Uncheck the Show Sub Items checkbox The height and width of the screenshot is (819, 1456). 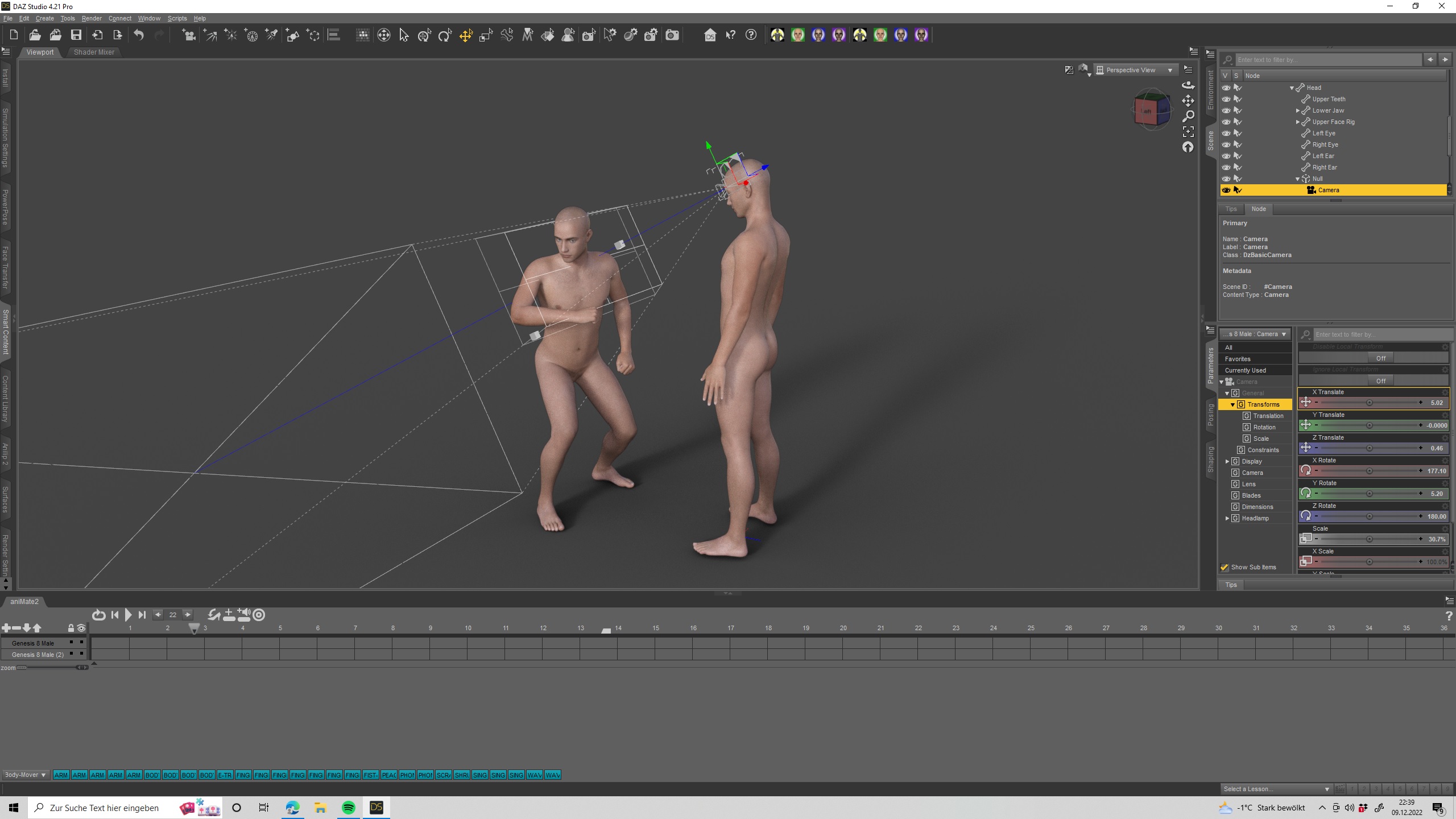coord(1225,567)
